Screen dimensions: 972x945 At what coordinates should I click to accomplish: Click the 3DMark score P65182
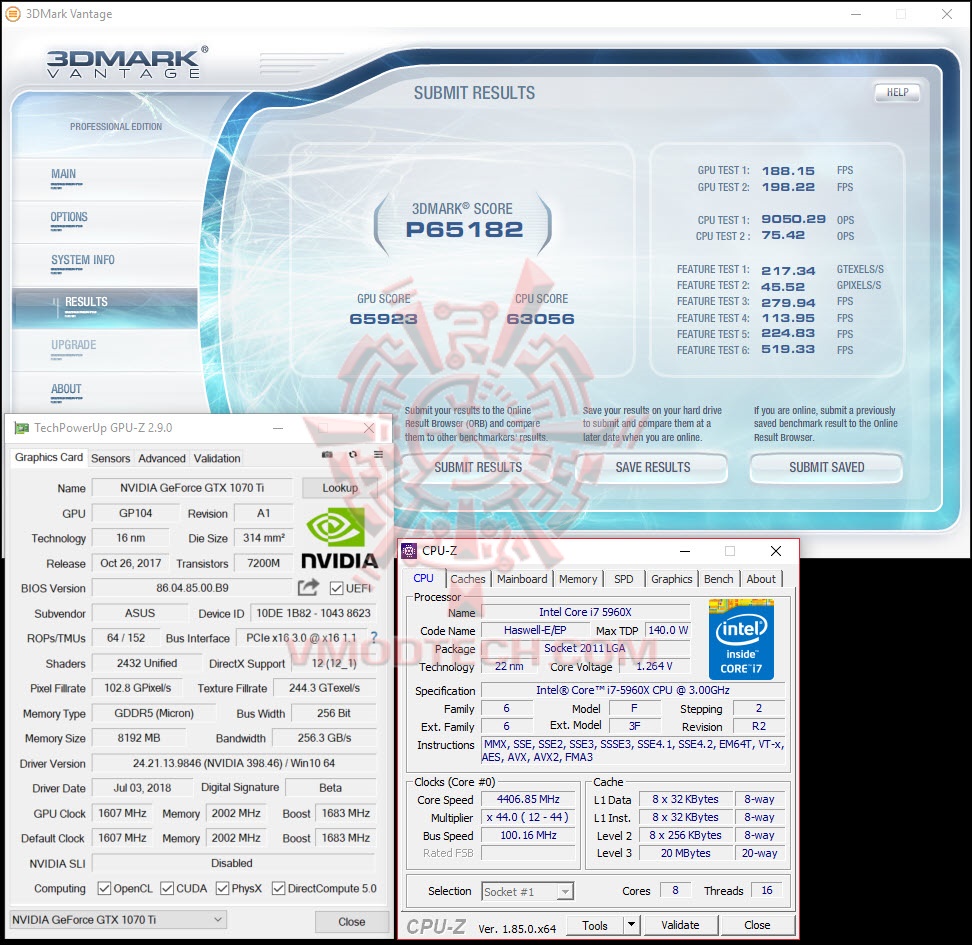pyautogui.click(x=464, y=230)
